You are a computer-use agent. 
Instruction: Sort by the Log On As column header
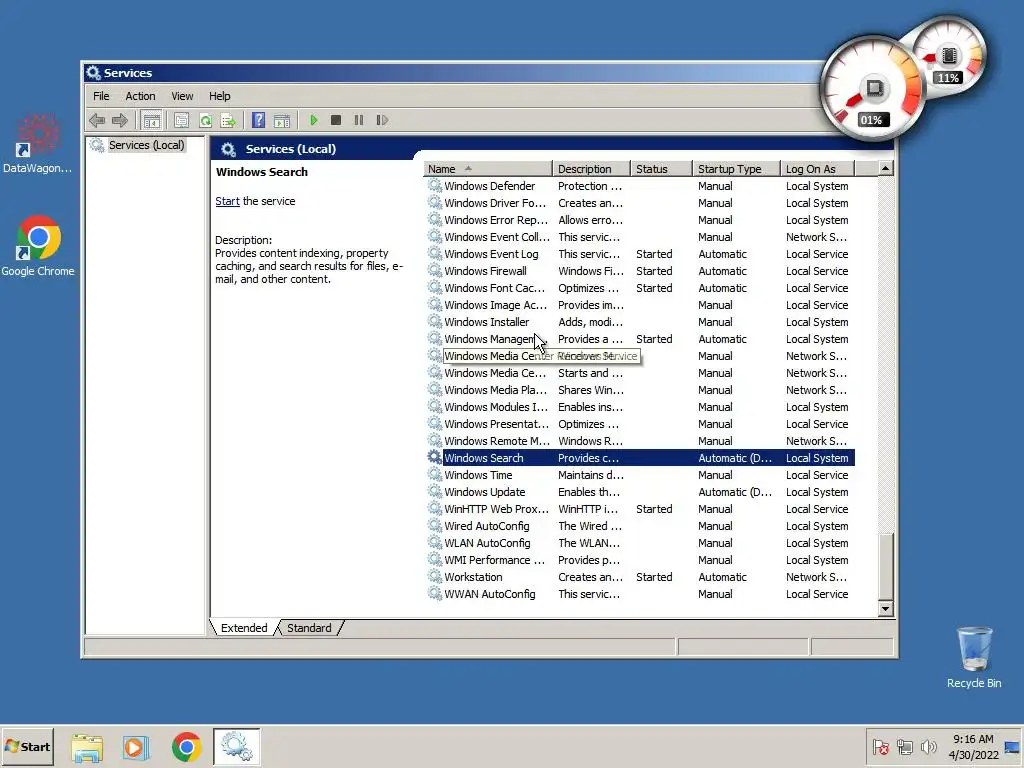(818, 168)
